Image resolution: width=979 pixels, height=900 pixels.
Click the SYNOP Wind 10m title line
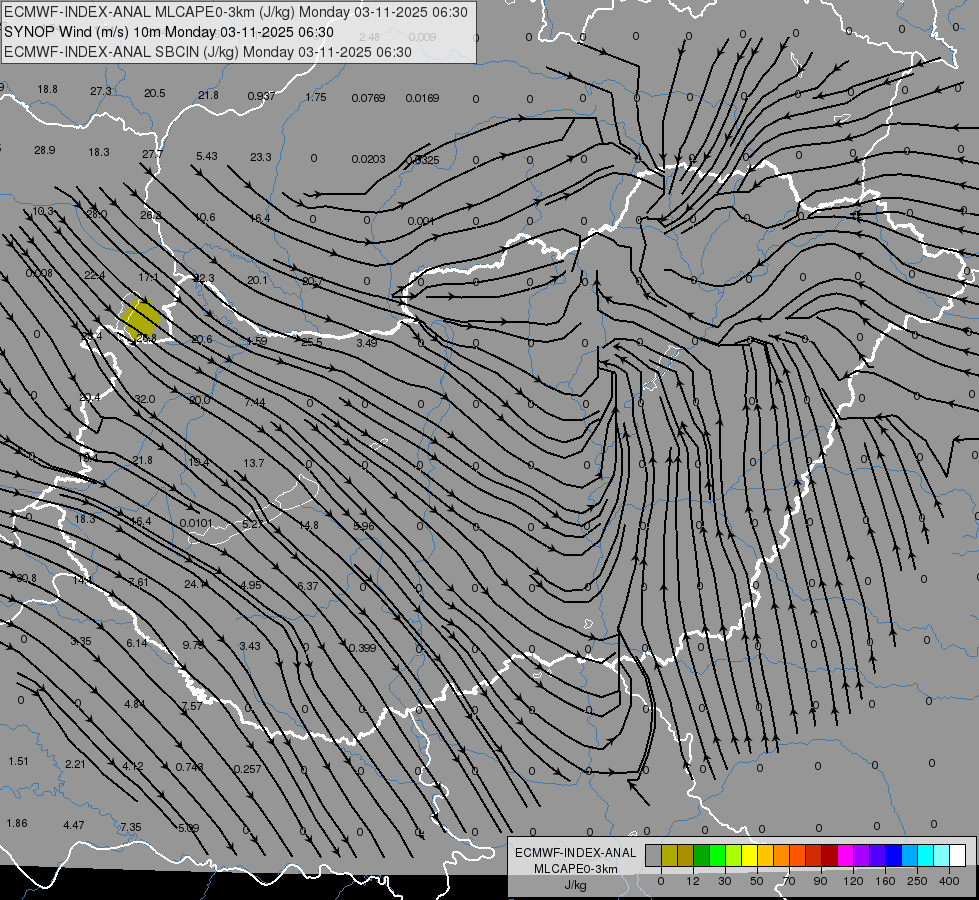[x=169, y=32]
